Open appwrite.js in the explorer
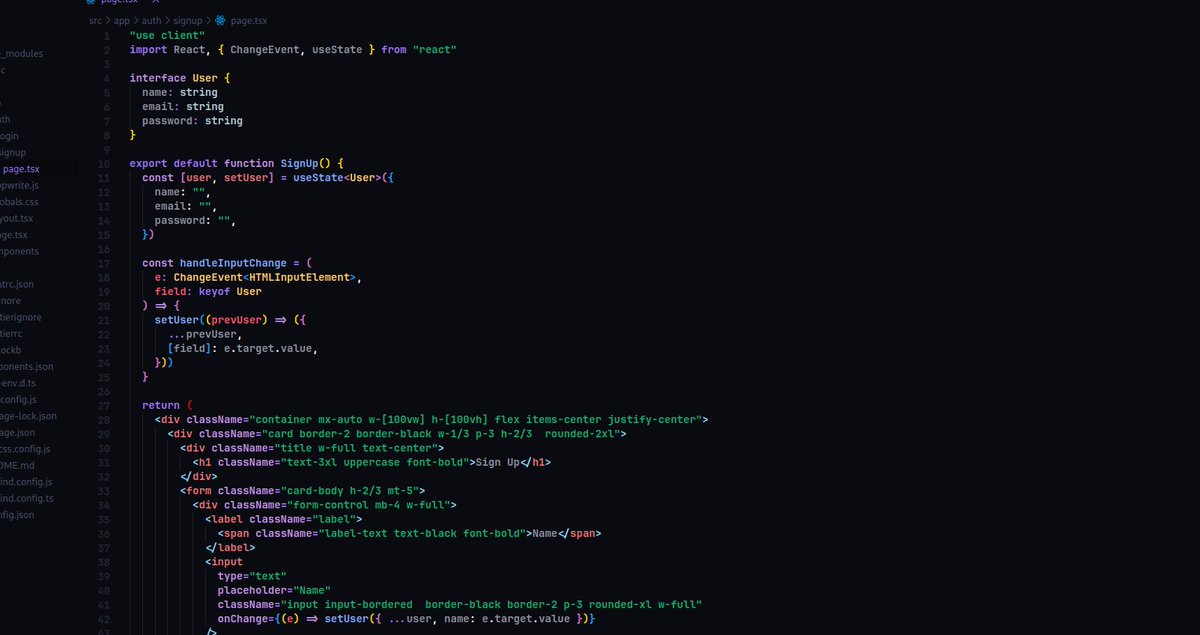 tap(20, 185)
